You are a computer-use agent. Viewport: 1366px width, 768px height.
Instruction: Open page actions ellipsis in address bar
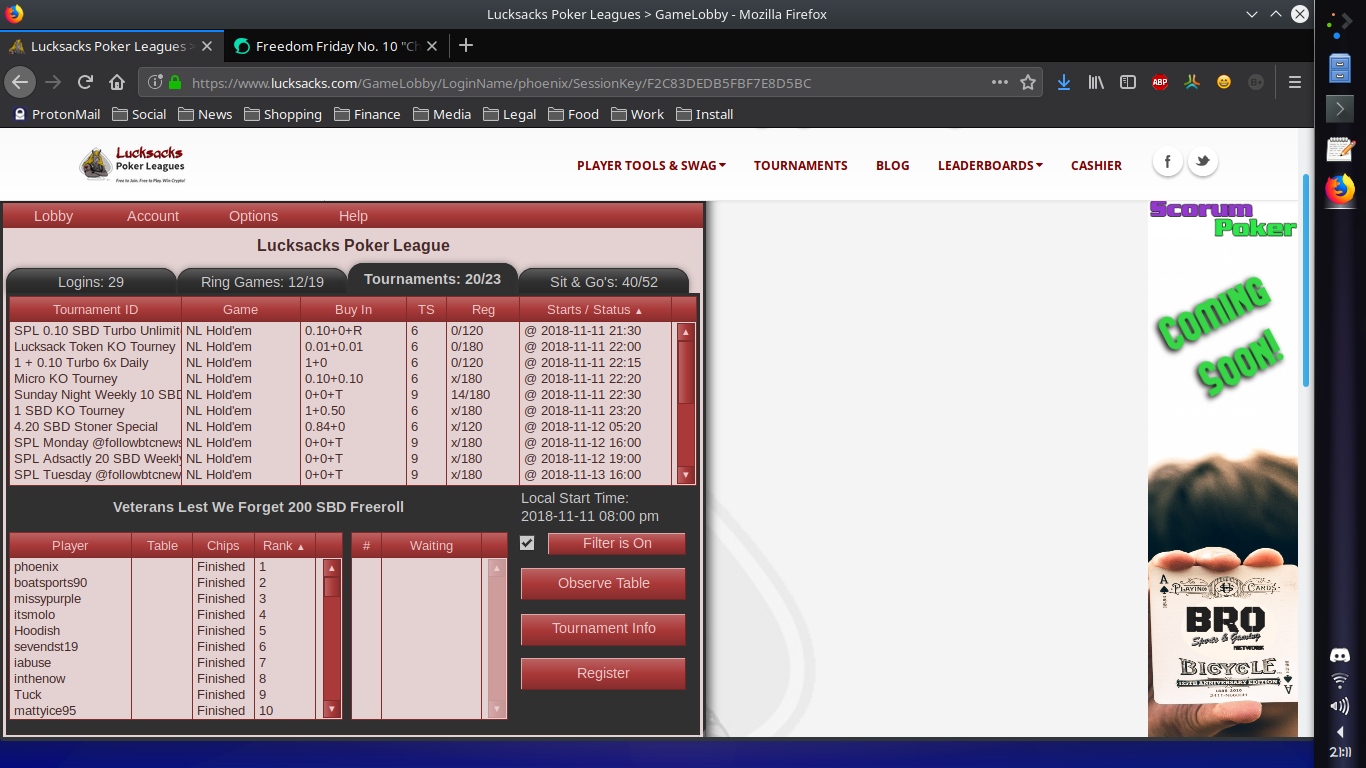(1000, 82)
